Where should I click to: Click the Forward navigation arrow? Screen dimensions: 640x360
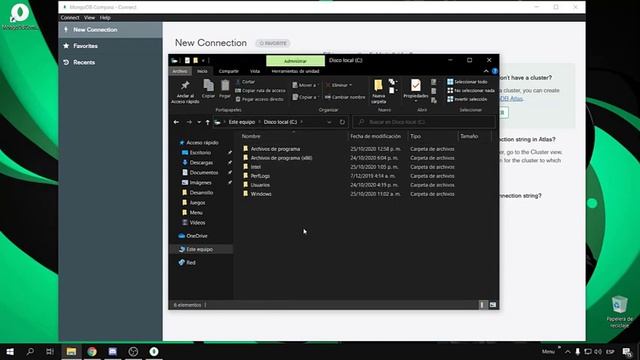(189, 122)
